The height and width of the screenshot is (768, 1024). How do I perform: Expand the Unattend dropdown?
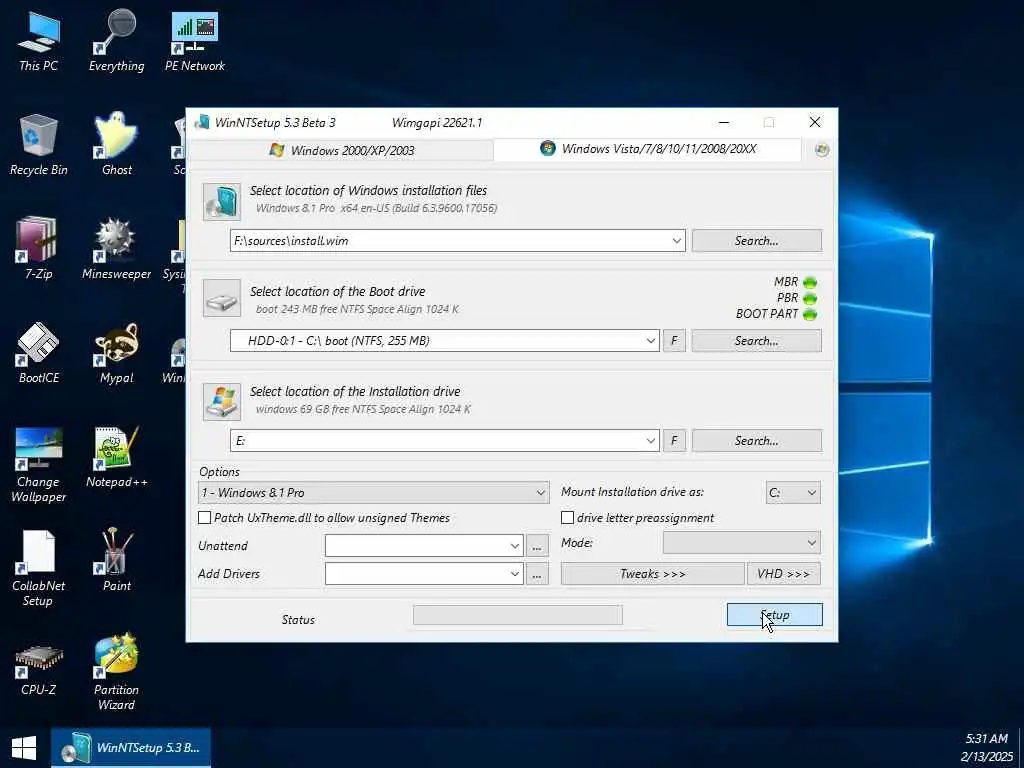(x=515, y=546)
